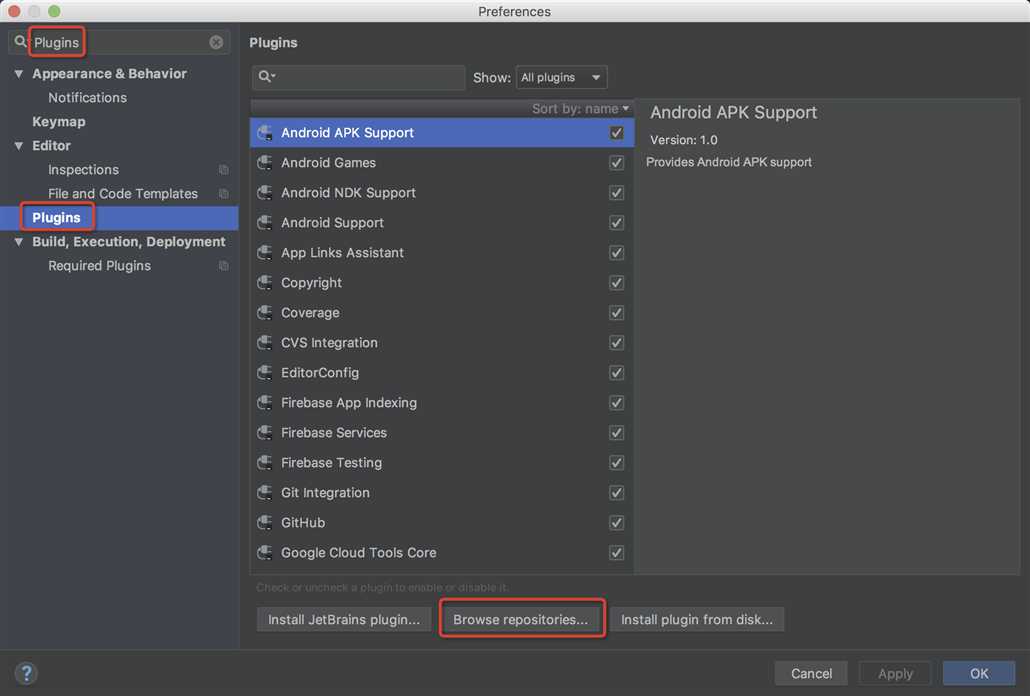Disable the Android Support plugin checkbox
This screenshot has width=1030, height=696.
point(616,223)
